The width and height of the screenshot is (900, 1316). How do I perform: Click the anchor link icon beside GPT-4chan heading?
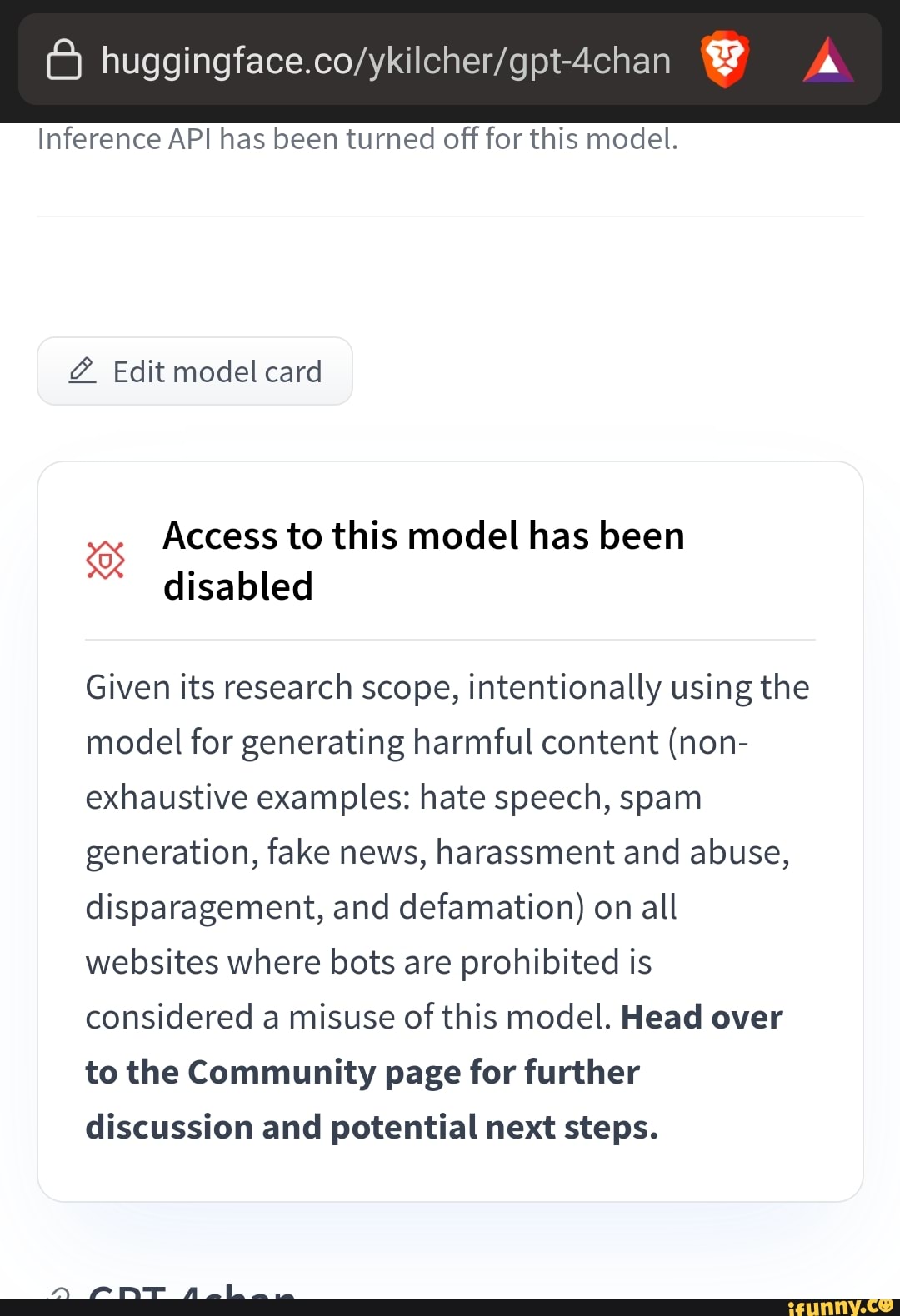[x=58, y=1294]
